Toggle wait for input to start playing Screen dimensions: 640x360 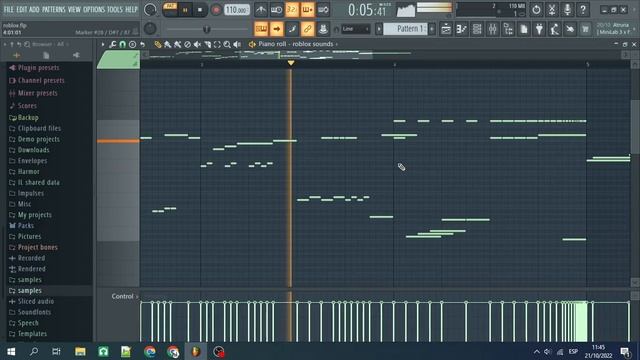(276, 9)
